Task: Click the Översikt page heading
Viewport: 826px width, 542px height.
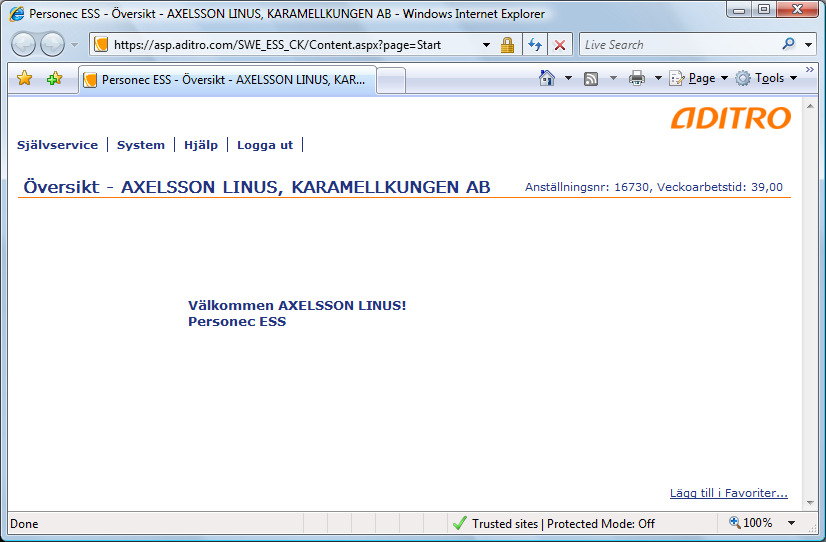Action: click(257, 187)
